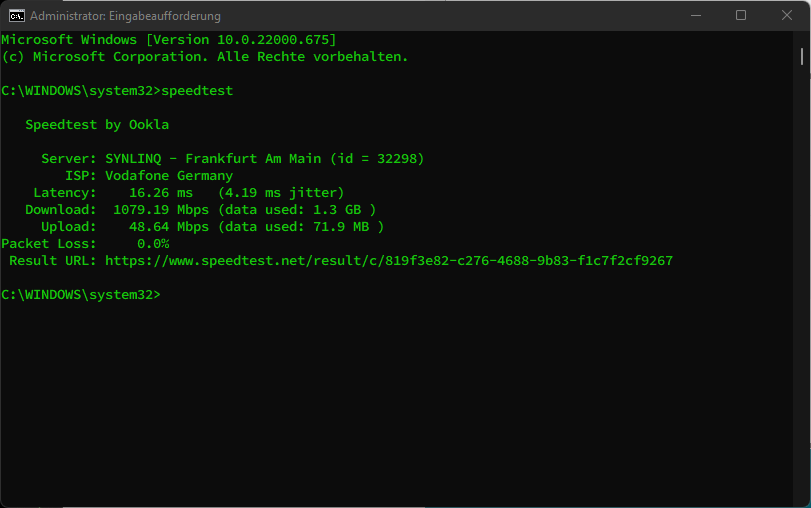This screenshot has width=811, height=508.
Task: Minimize the Eingabeaufforderung window
Action: click(695, 16)
